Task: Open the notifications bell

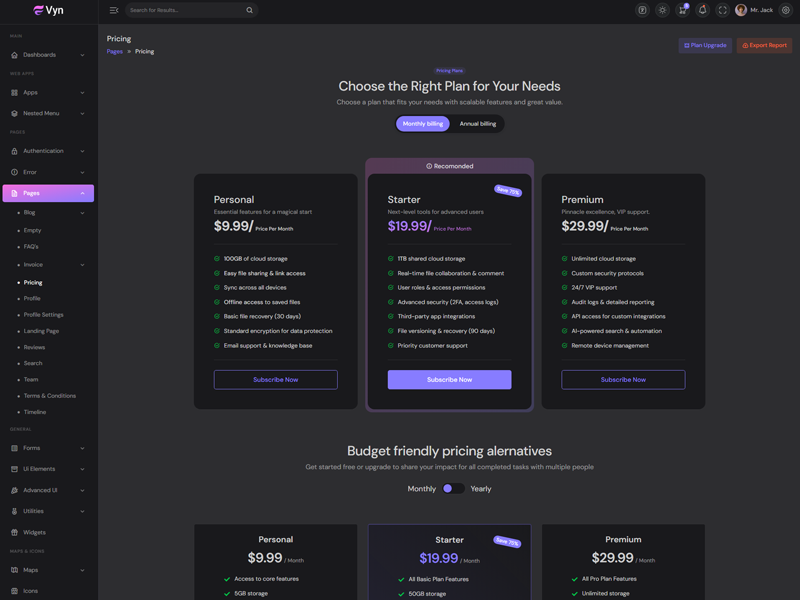Action: 702,10
